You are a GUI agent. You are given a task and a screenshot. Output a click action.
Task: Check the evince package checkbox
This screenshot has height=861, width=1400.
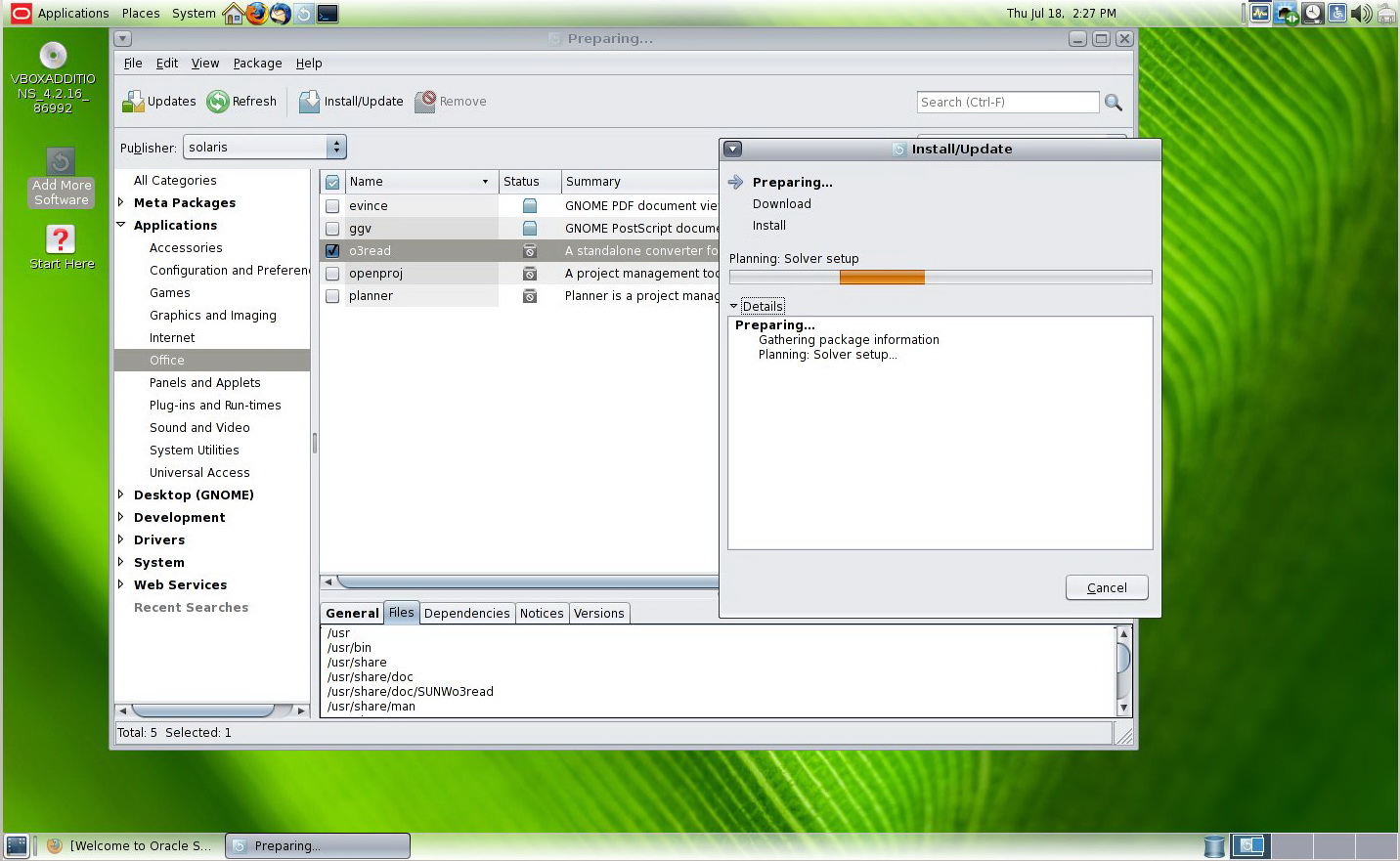click(332, 206)
